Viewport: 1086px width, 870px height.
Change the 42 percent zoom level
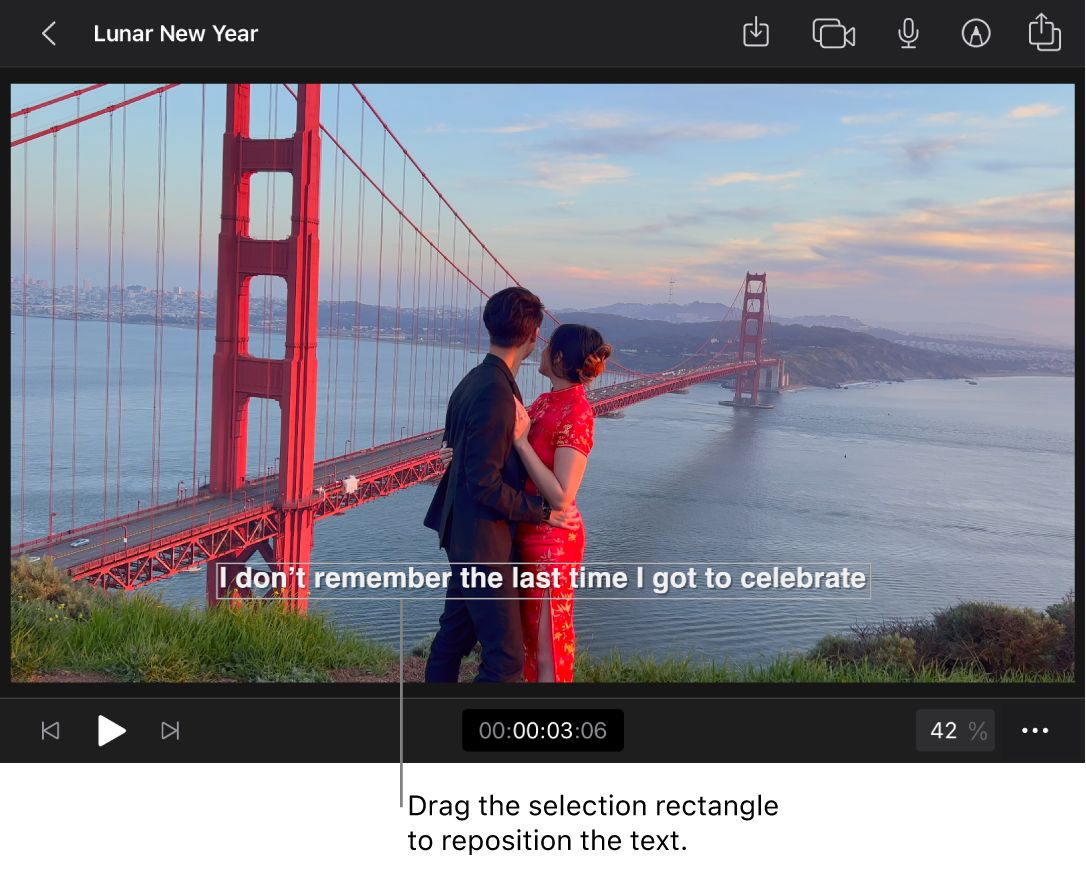click(954, 730)
